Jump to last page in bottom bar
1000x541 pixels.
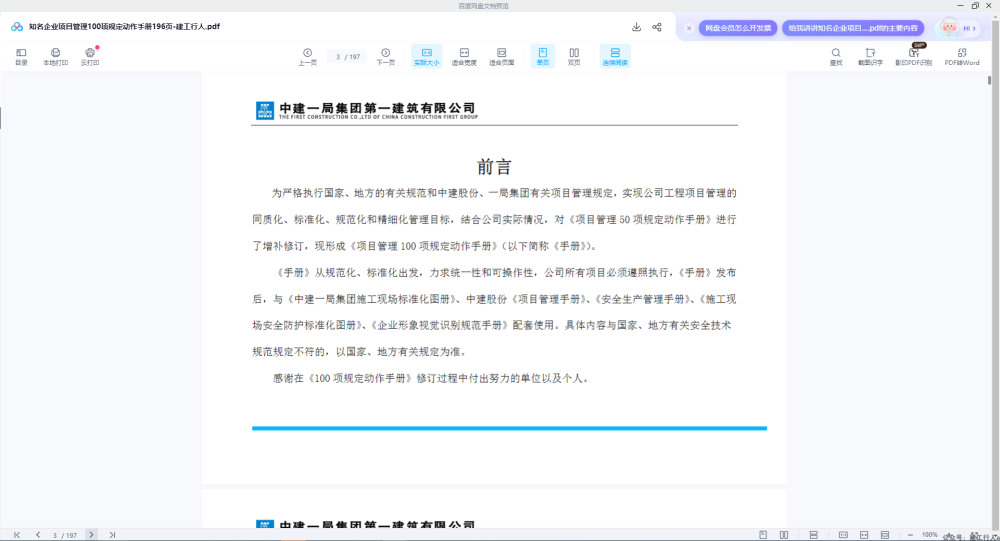pos(112,535)
